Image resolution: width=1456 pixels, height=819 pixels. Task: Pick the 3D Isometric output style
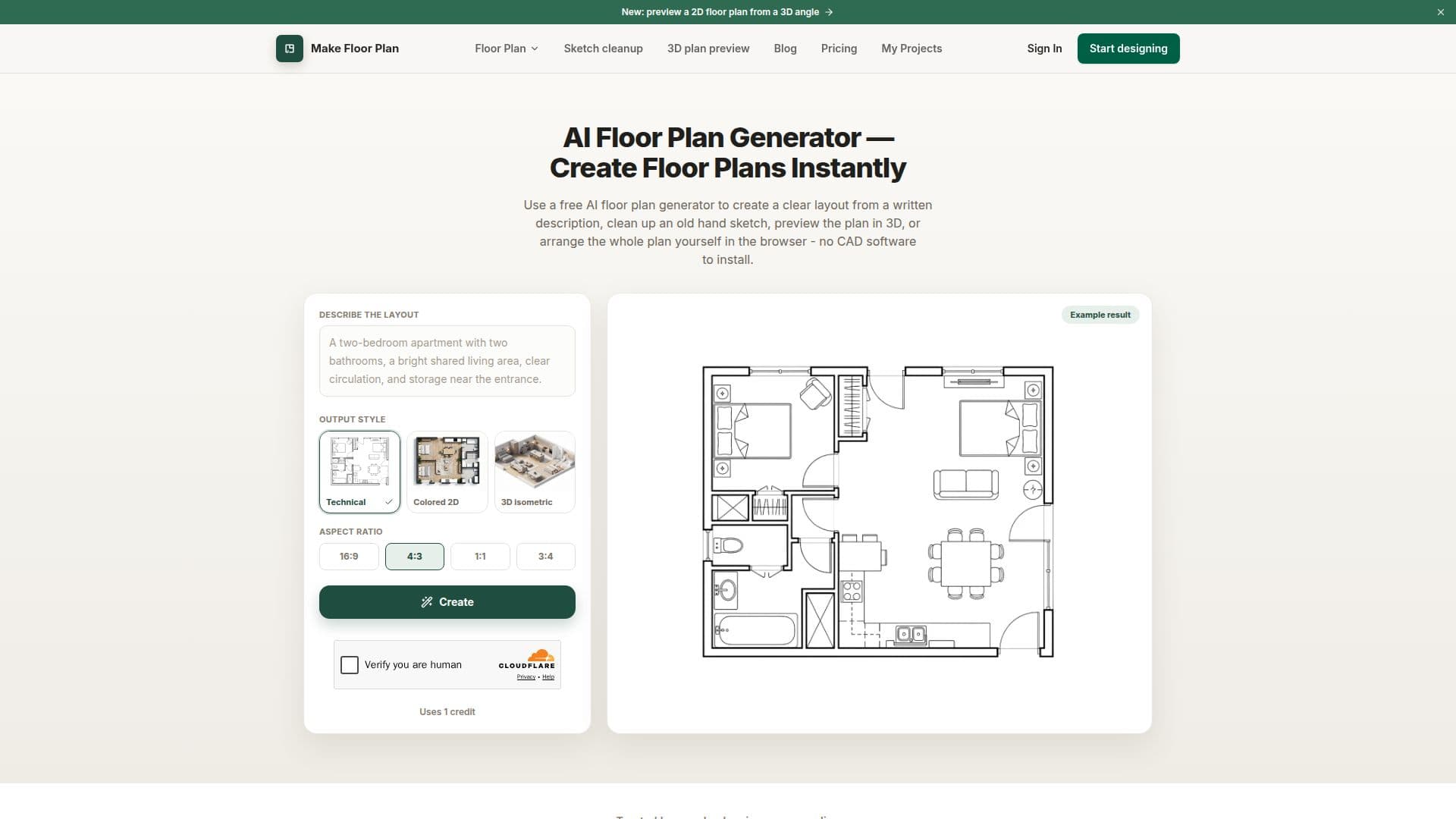[x=535, y=472]
